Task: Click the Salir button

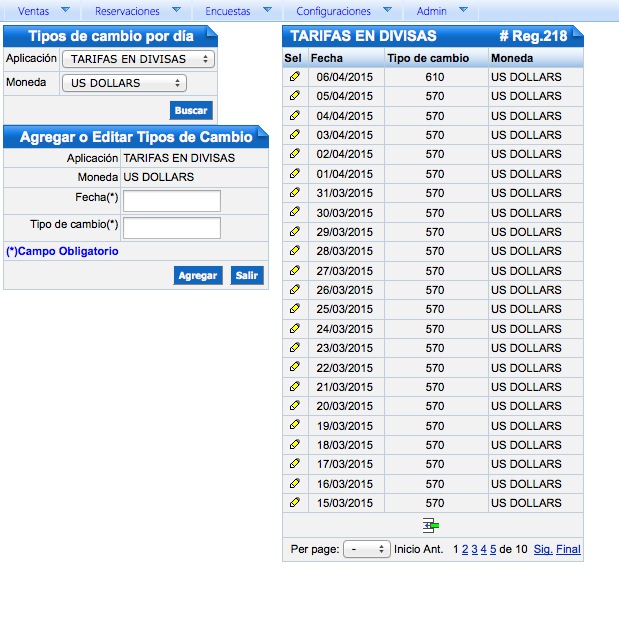Action: pos(247,275)
